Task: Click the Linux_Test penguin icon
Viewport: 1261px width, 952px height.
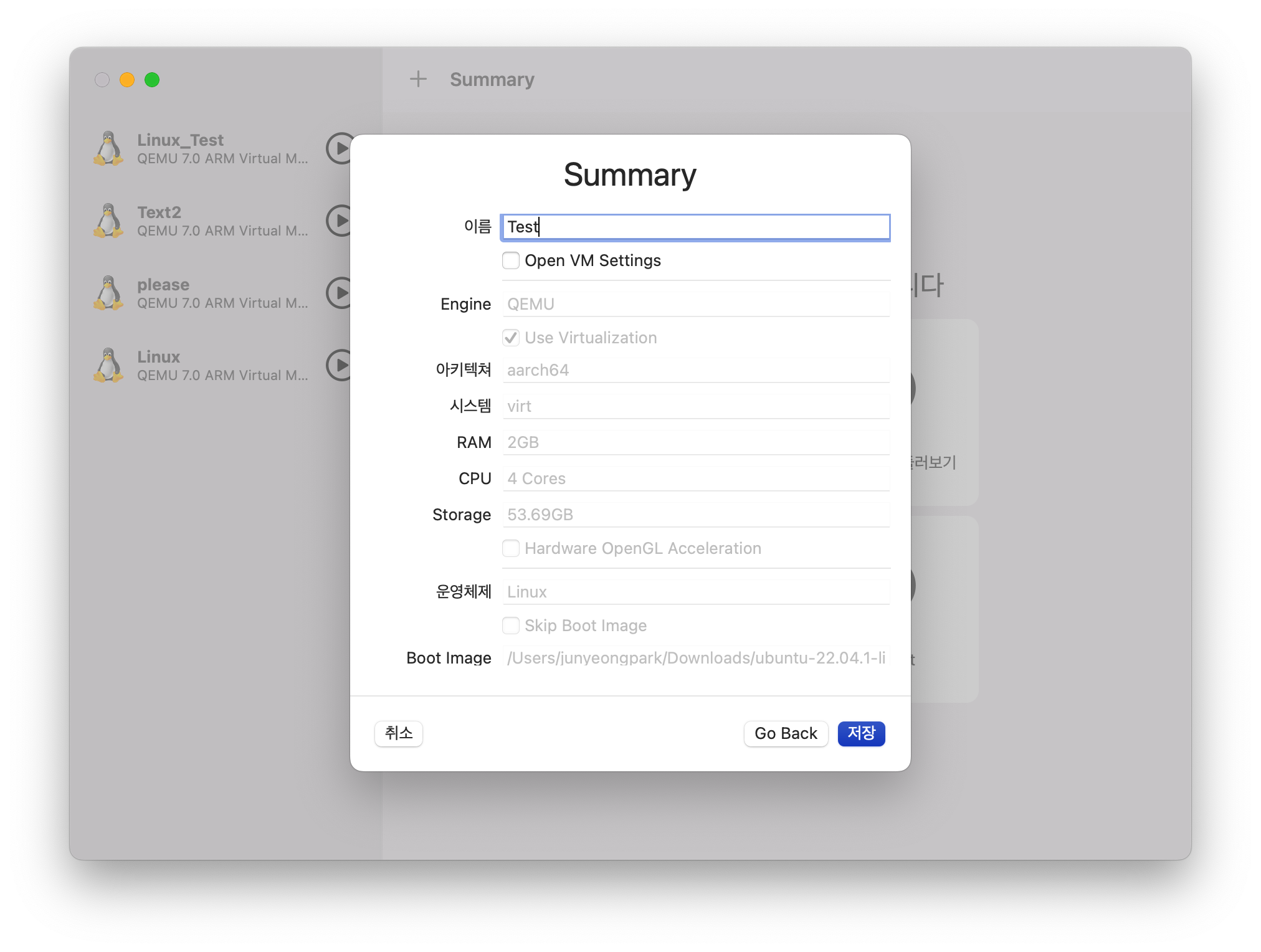Action: [109, 148]
